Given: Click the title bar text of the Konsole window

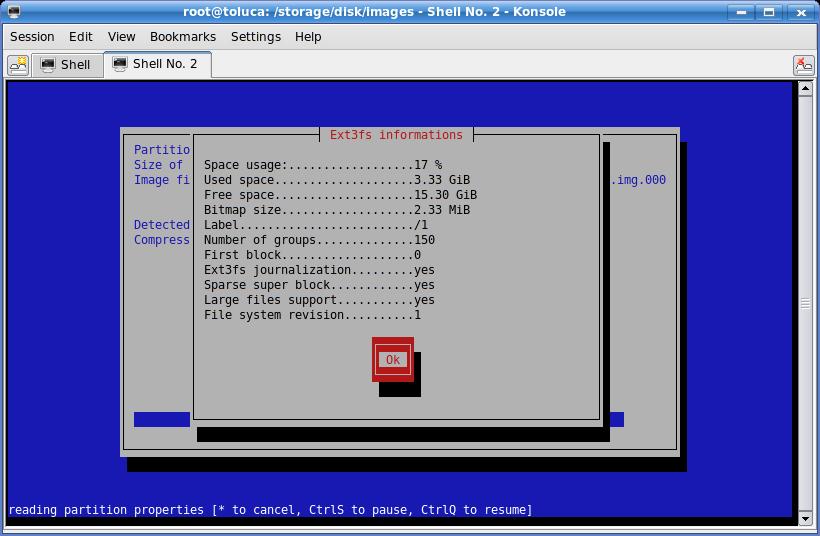Looking at the screenshot, I should click(375, 12).
